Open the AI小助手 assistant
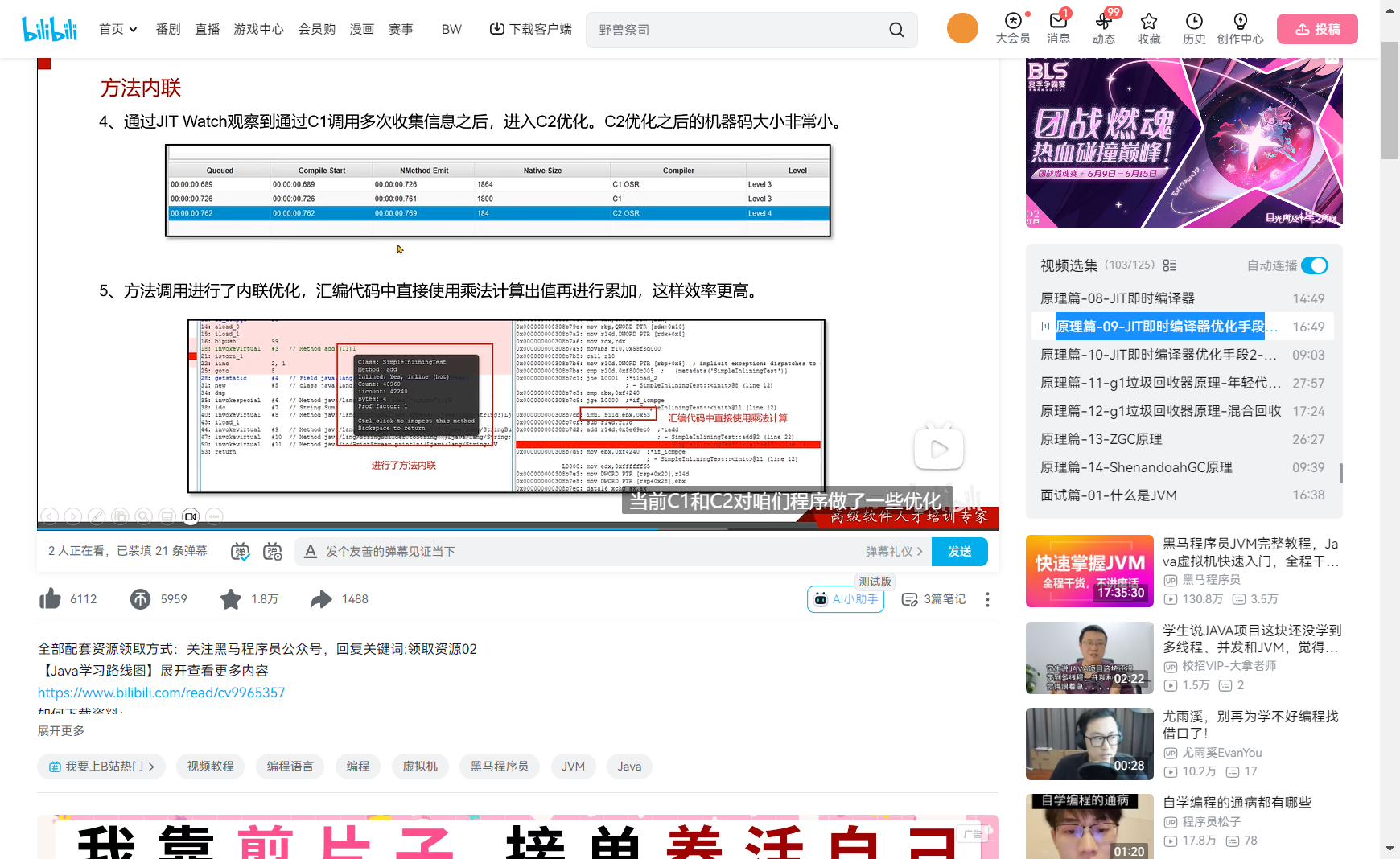1400x859 pixels. click(845, 599)
